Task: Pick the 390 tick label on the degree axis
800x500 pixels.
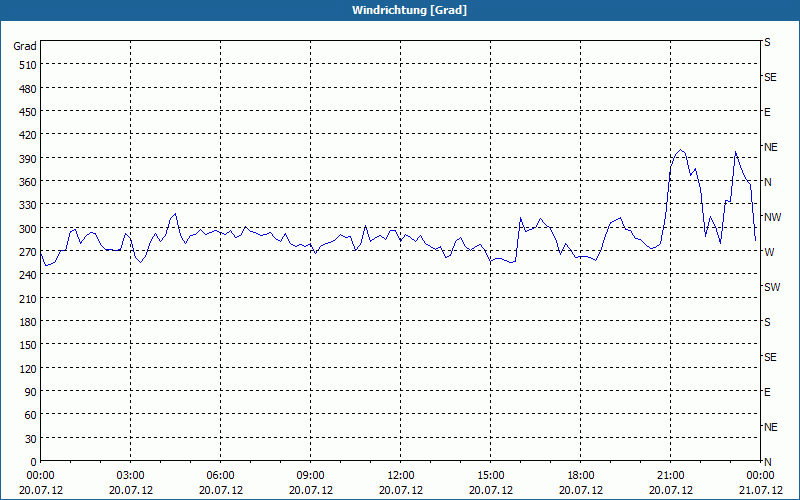Action: (28, 159)
